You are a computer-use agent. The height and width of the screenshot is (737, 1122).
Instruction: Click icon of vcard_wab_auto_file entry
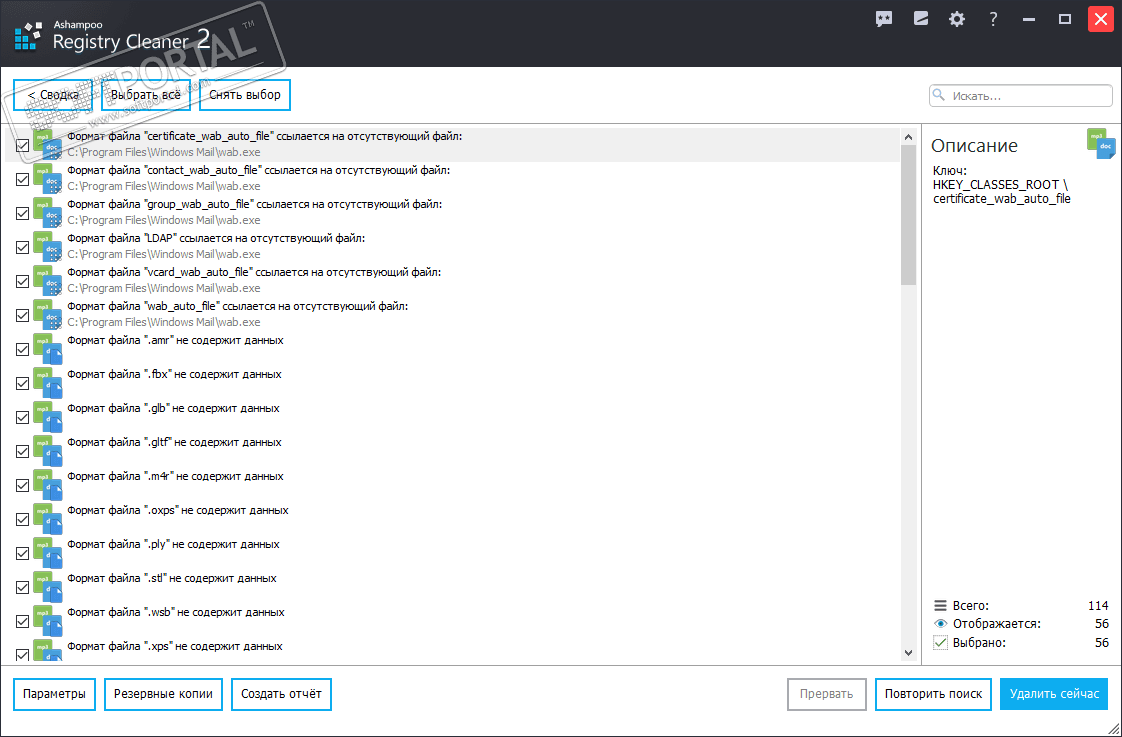click(x=48, y=280)
